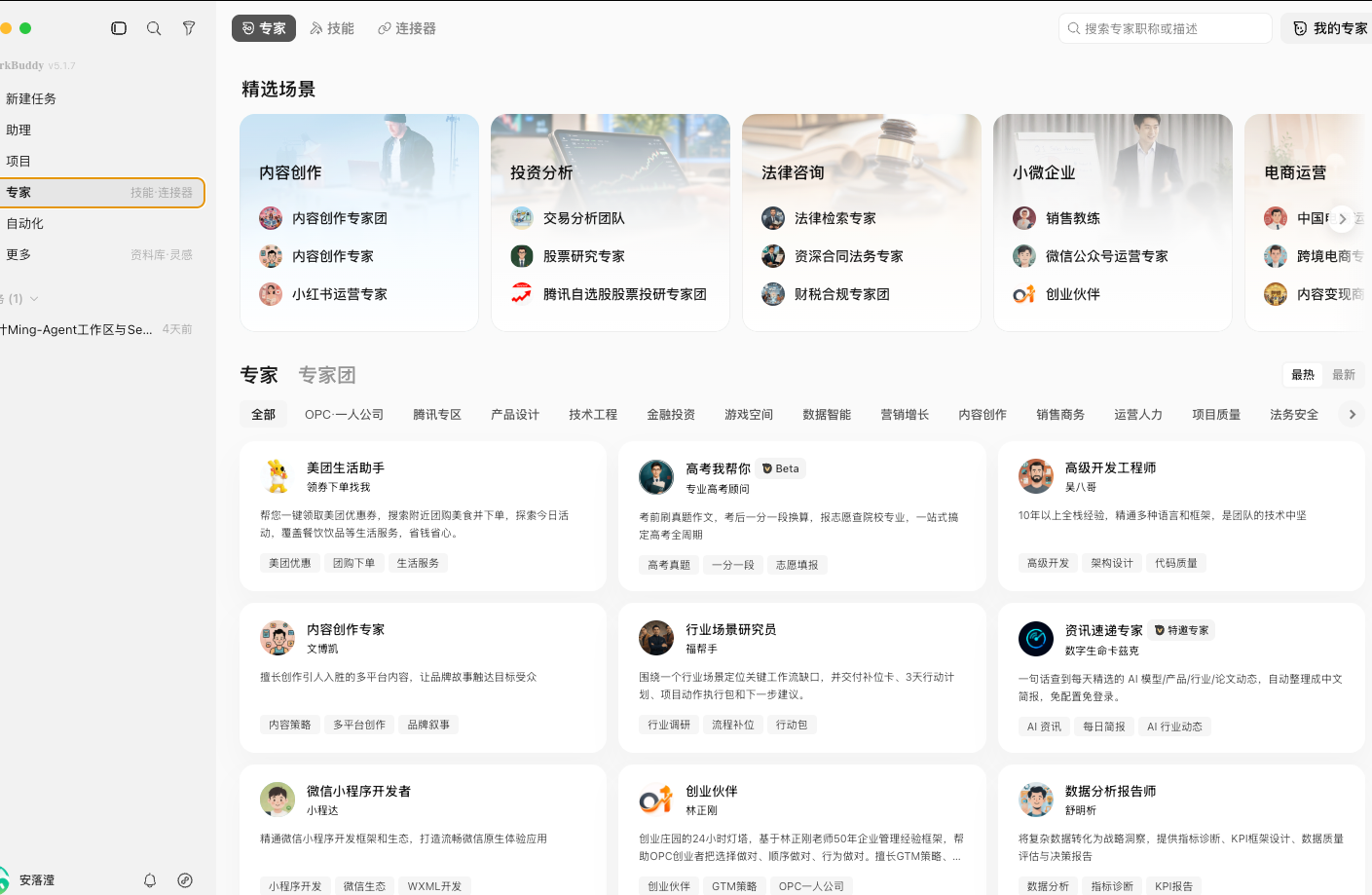
Task: Select the 金融投资 category filter
Action: coord(671,415)
